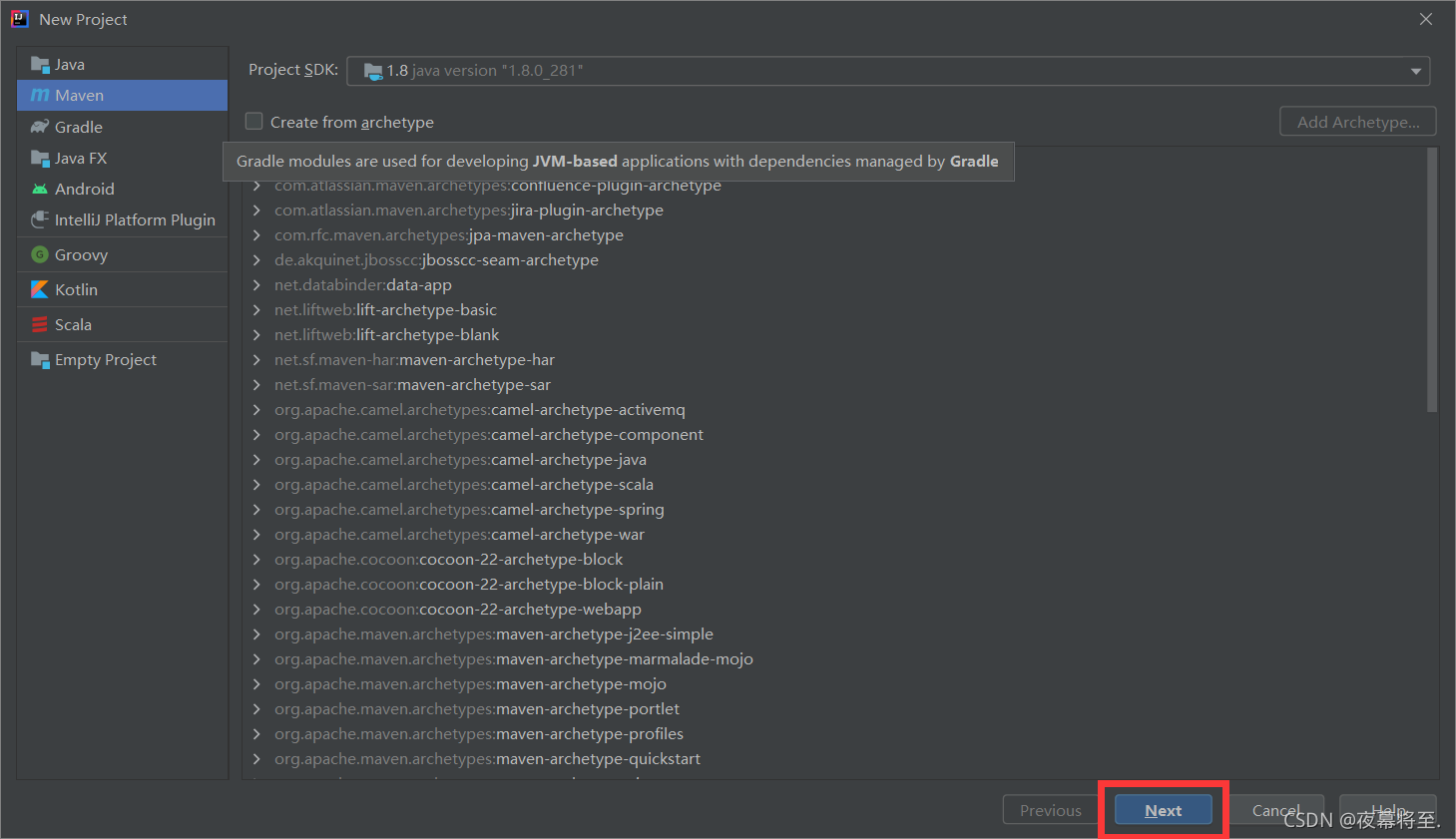The height and width of the screenshot is (839, 1456).
Task: Click the IntelliJ Platform Plugin icon
Action: click(40, 219)
